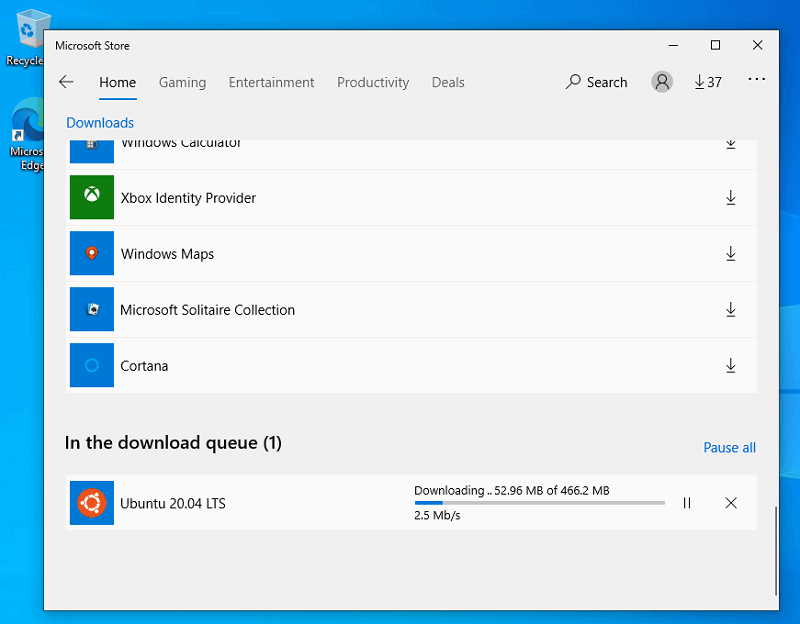Image resolution: width=800 pixels, height=624 pixels.
Task: Click the vertical scrollbar thumb
Action: [776, 551]
